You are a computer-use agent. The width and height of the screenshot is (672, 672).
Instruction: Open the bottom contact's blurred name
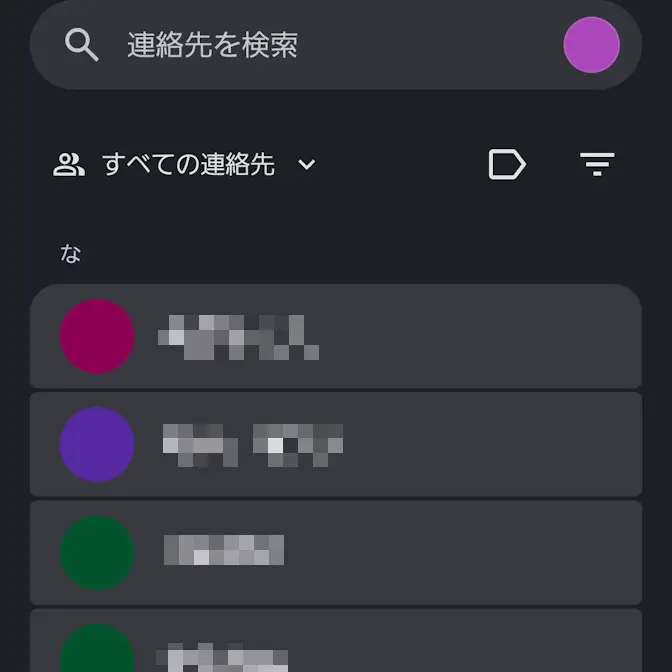[x=222, y=659]
